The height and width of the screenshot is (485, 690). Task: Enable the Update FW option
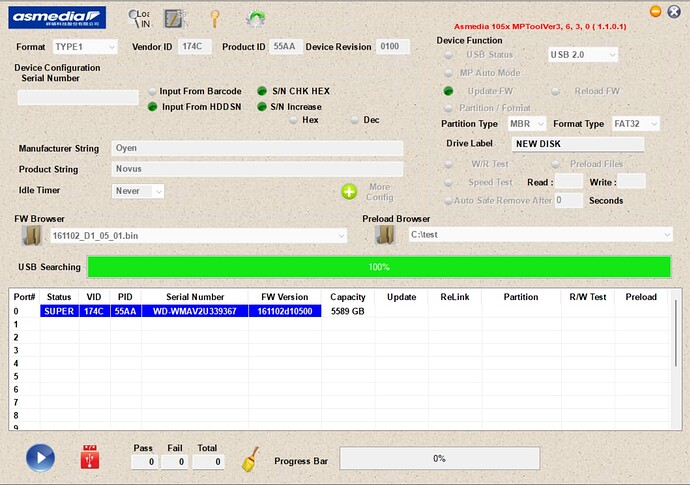tap(449, 91)
